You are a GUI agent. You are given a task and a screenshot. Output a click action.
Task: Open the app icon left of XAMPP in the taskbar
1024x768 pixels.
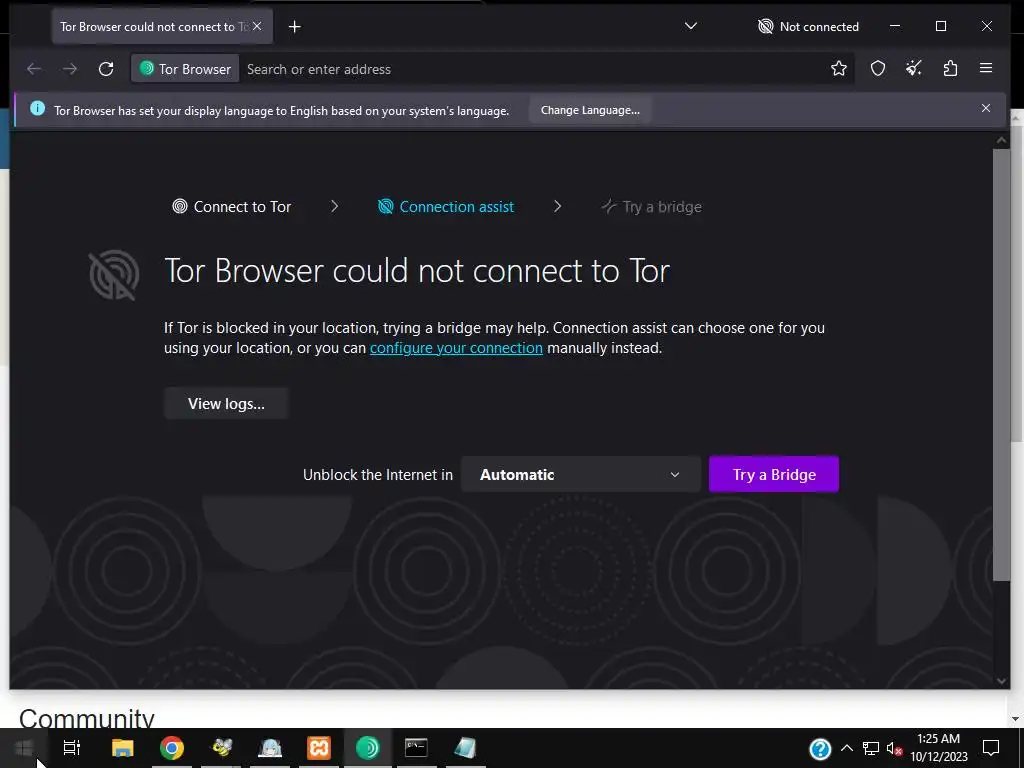pyautogui.click(x=270, y=748)
